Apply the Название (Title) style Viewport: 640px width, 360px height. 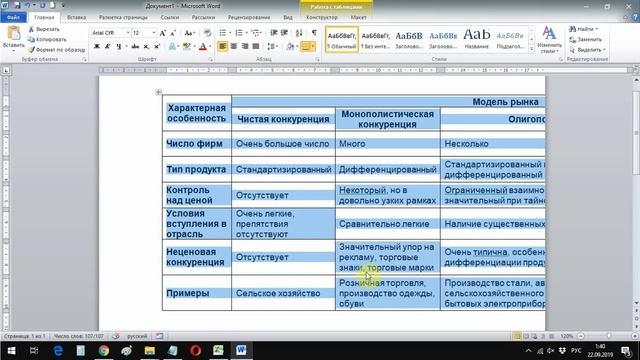[477, 40]
